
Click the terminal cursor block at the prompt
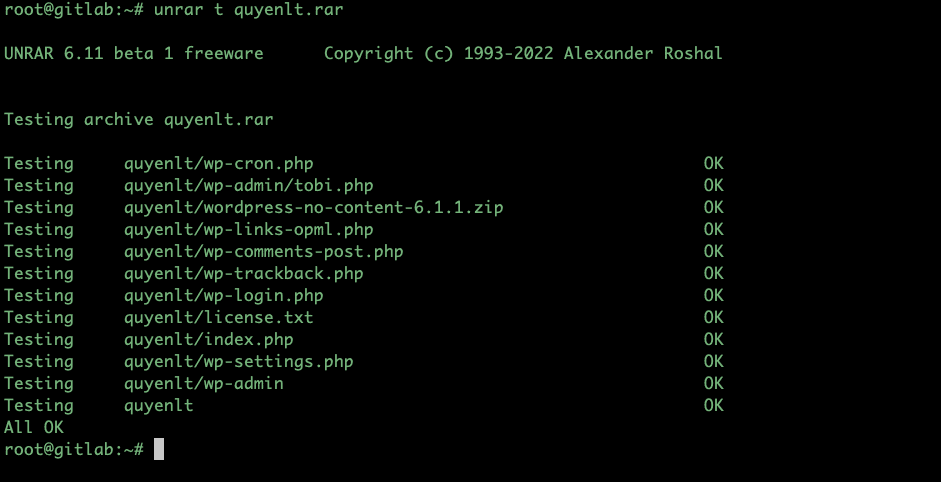pos(159,449)
